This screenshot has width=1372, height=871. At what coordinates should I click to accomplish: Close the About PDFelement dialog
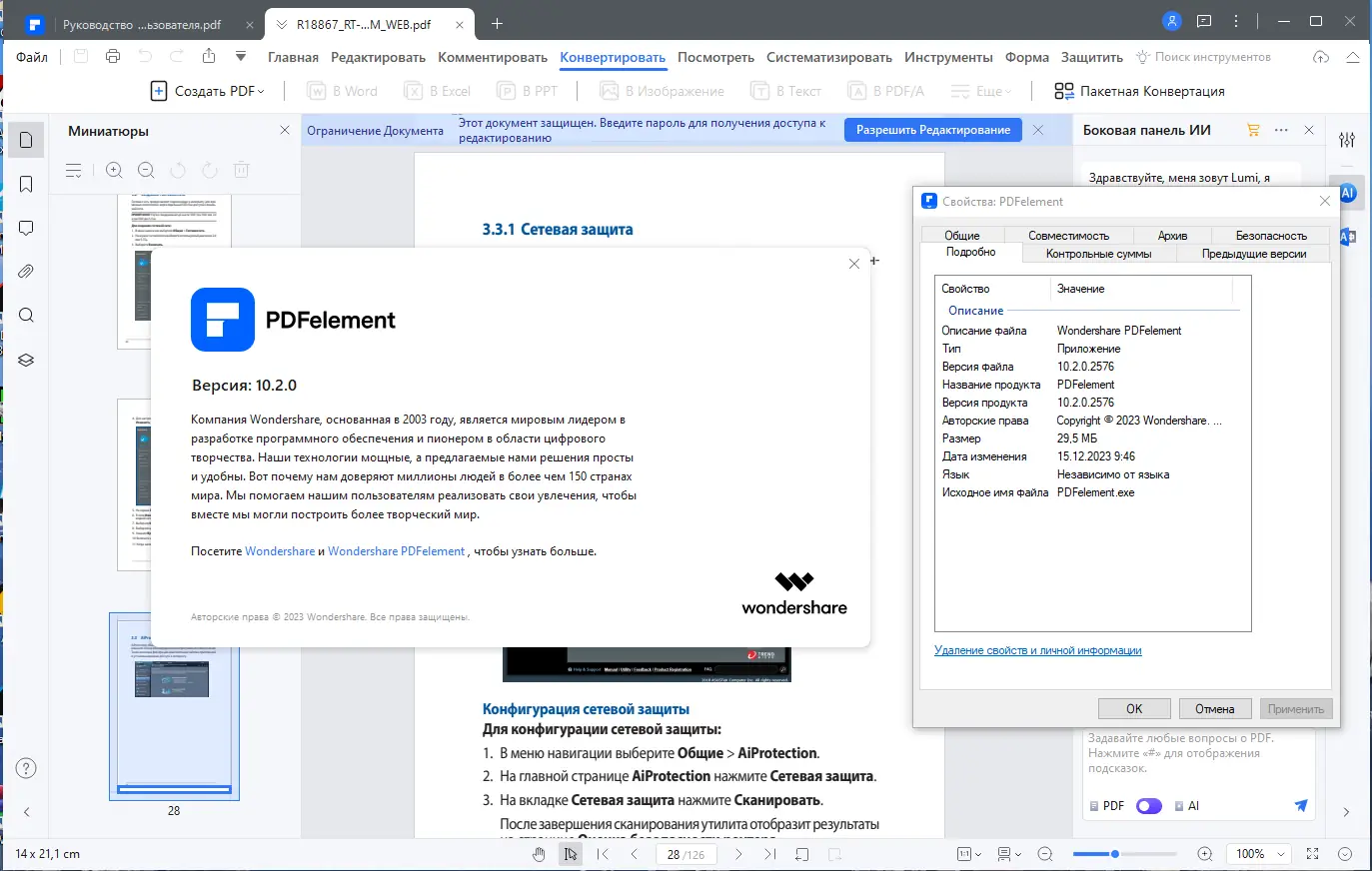[x=853, y=264]
